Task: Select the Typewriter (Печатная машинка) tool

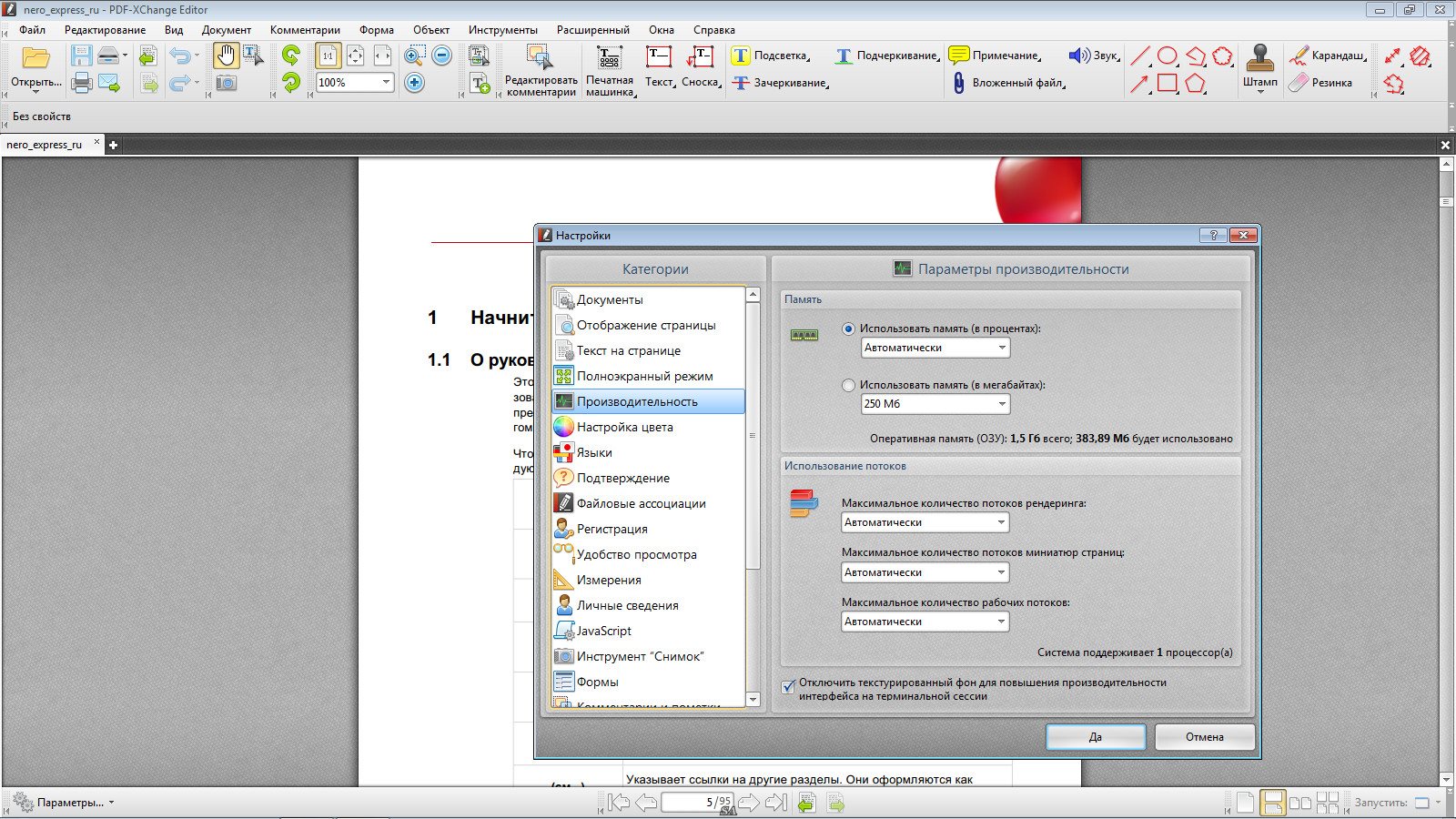Action: (609, 71)
